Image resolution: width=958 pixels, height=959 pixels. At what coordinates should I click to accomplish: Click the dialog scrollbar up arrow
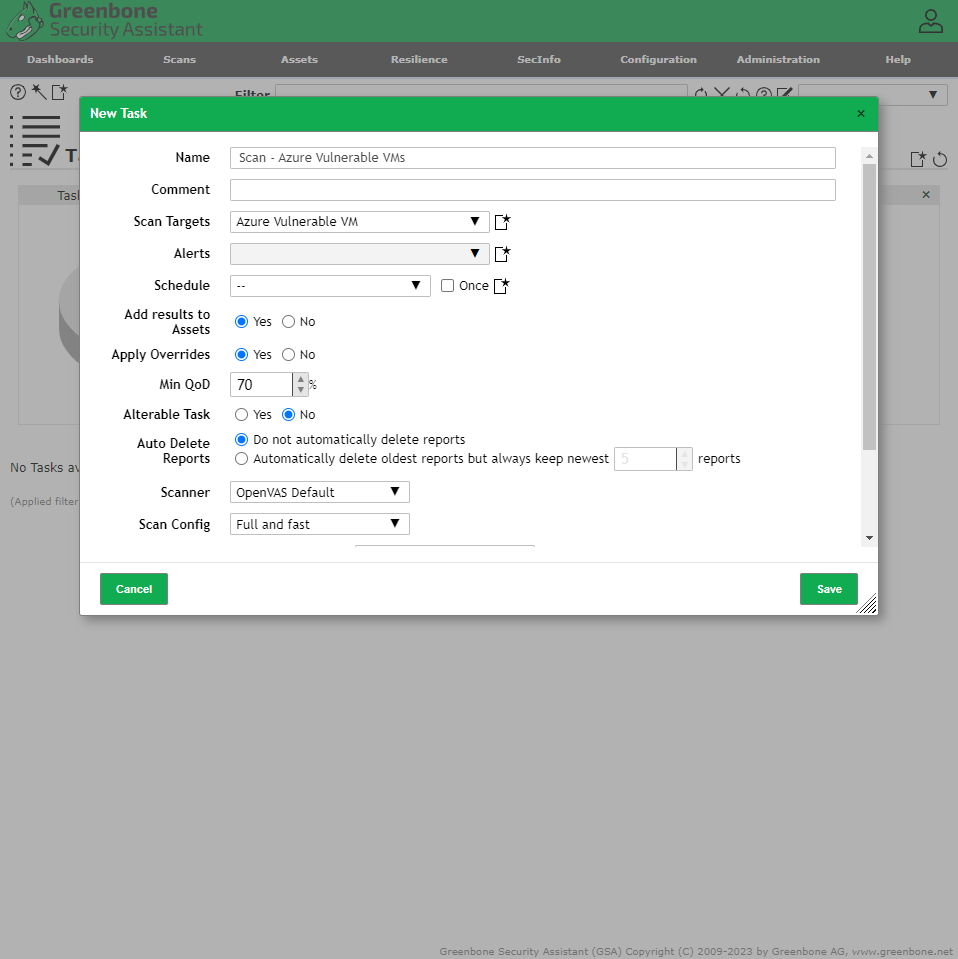pyautogui.click(x=869, y=157)
